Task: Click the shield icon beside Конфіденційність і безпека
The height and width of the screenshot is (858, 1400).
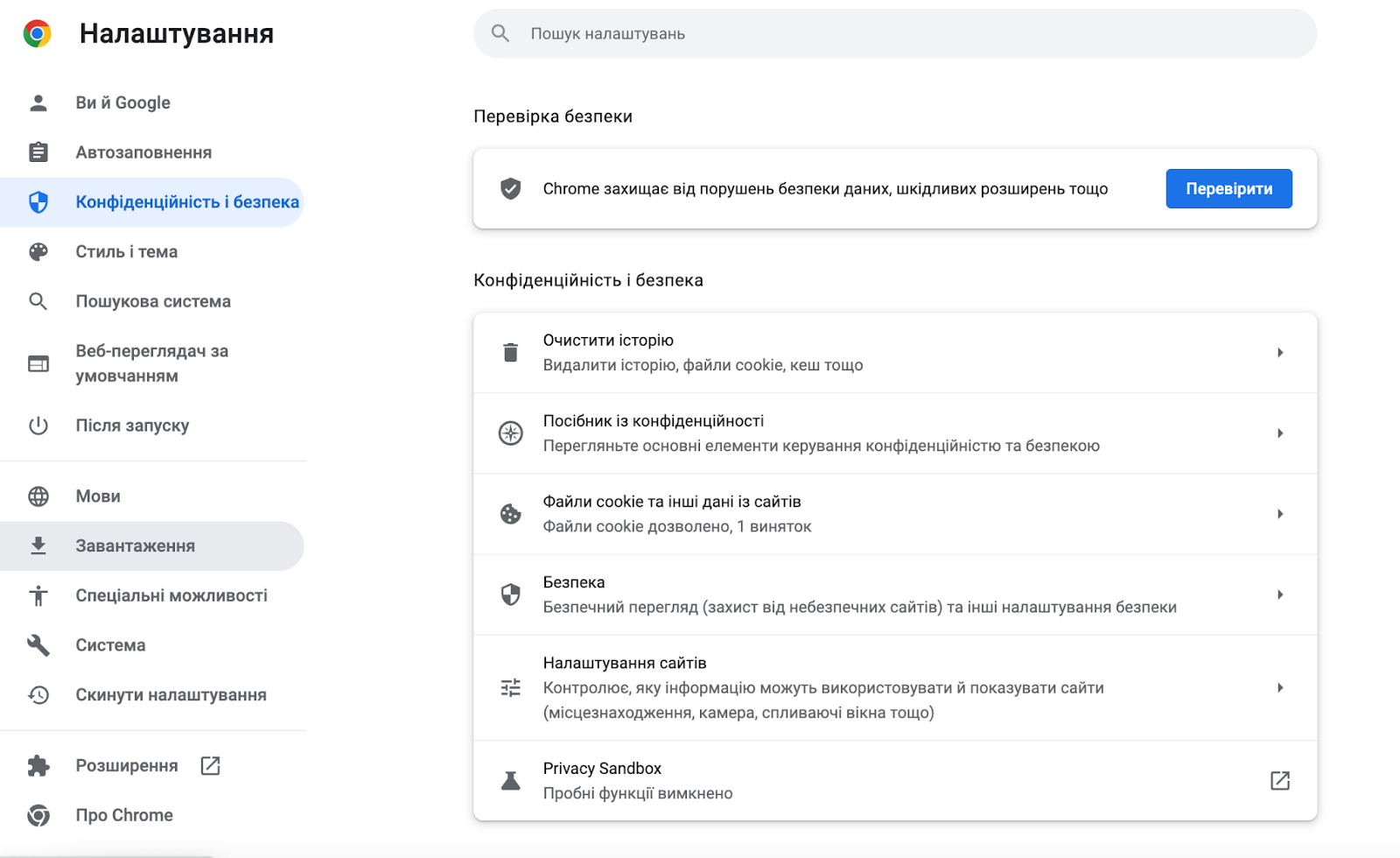Action: (x=38, y=202)
